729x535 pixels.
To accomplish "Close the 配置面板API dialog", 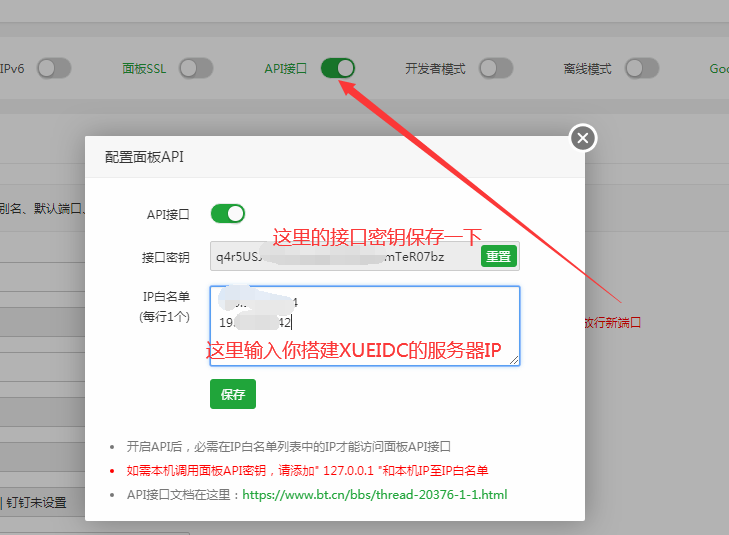I will click(583, 138).
